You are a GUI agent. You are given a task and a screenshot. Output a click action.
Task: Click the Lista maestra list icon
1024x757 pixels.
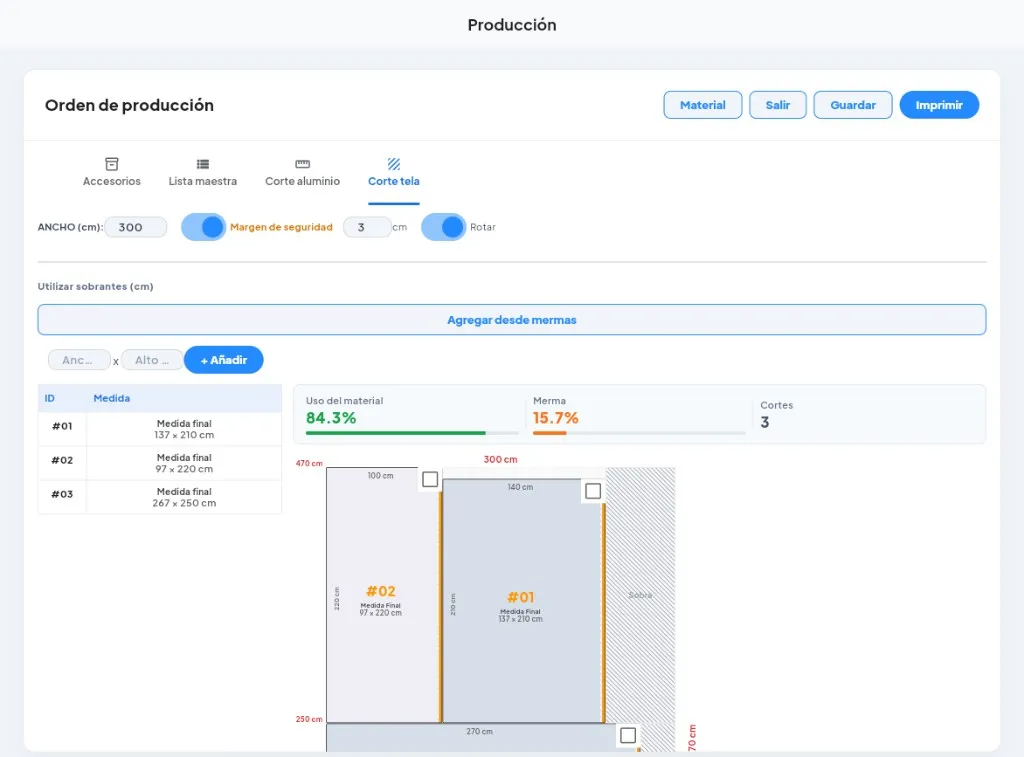[202, 164]
